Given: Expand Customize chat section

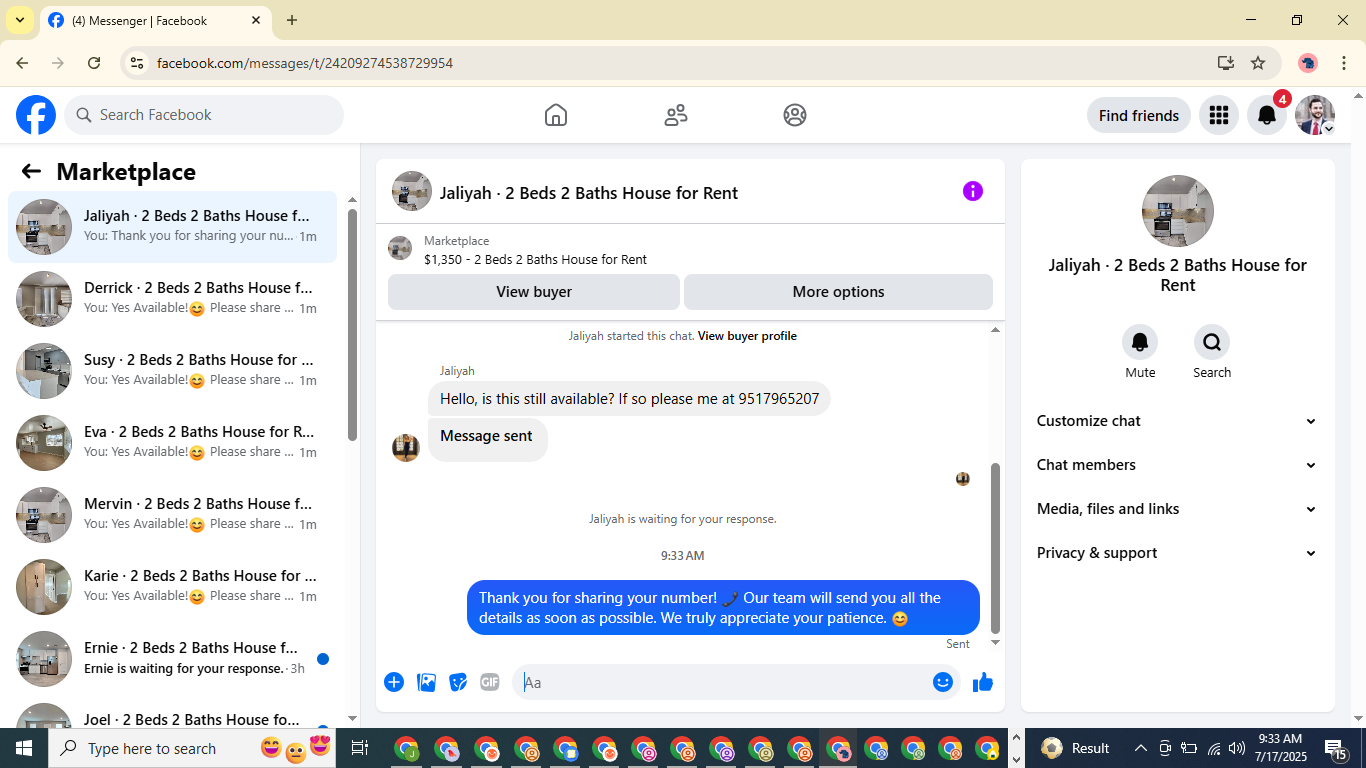Looking at the screenshot, I should pyautogui.click(x=1177, y=421).
